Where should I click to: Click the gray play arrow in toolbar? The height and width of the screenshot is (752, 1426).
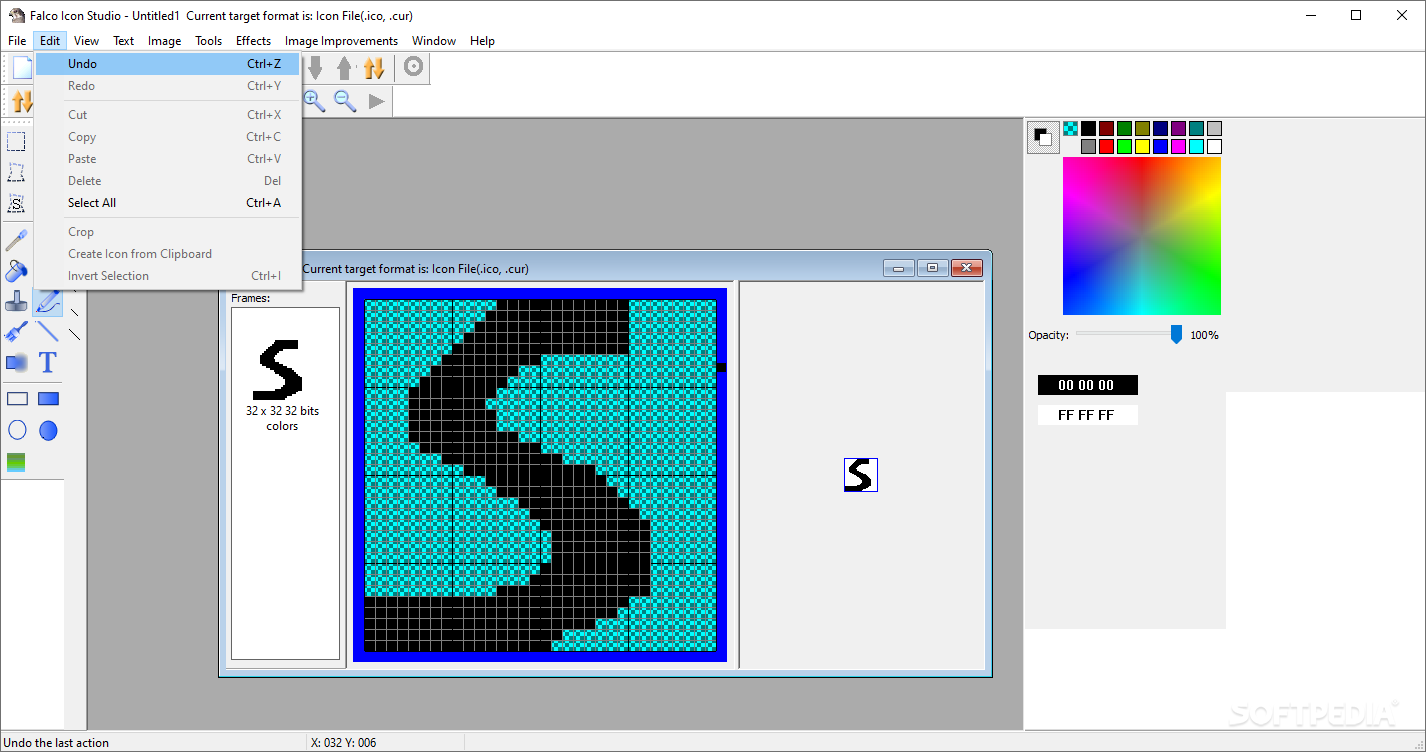click(x=376, y=100)
